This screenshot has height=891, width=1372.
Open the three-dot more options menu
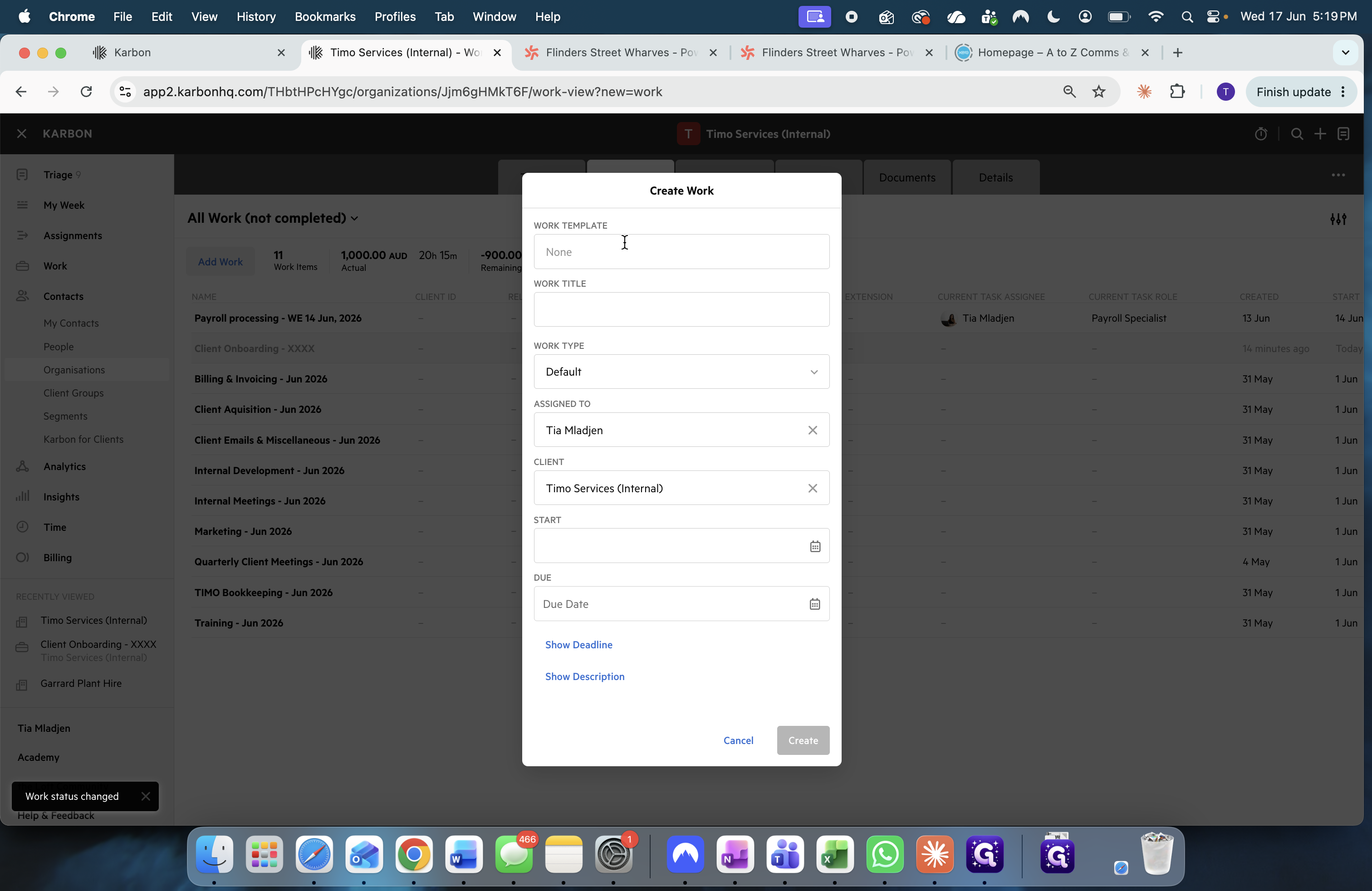point(1338,175)
